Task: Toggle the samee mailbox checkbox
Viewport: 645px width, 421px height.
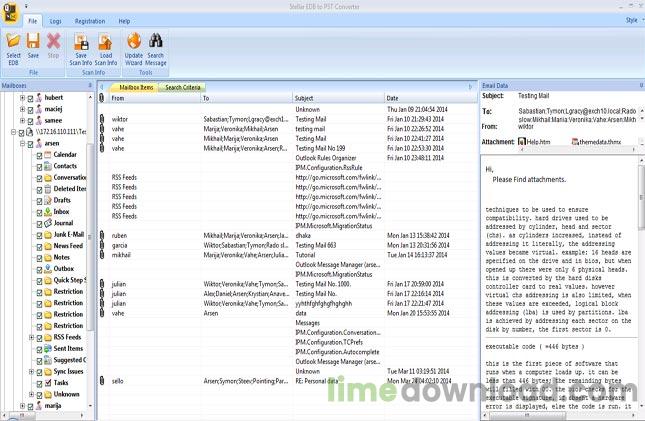Action: 30,121
